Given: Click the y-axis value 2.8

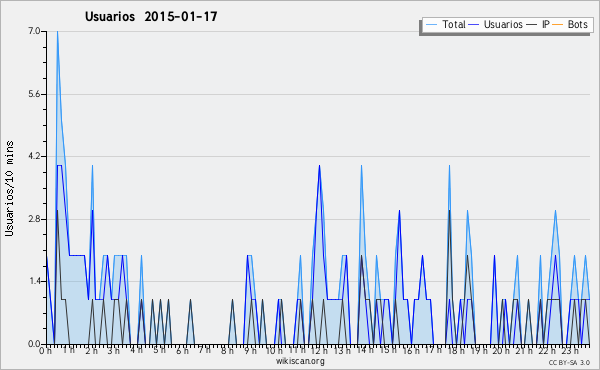Looking at the screenshot, I should coord(34,219).
